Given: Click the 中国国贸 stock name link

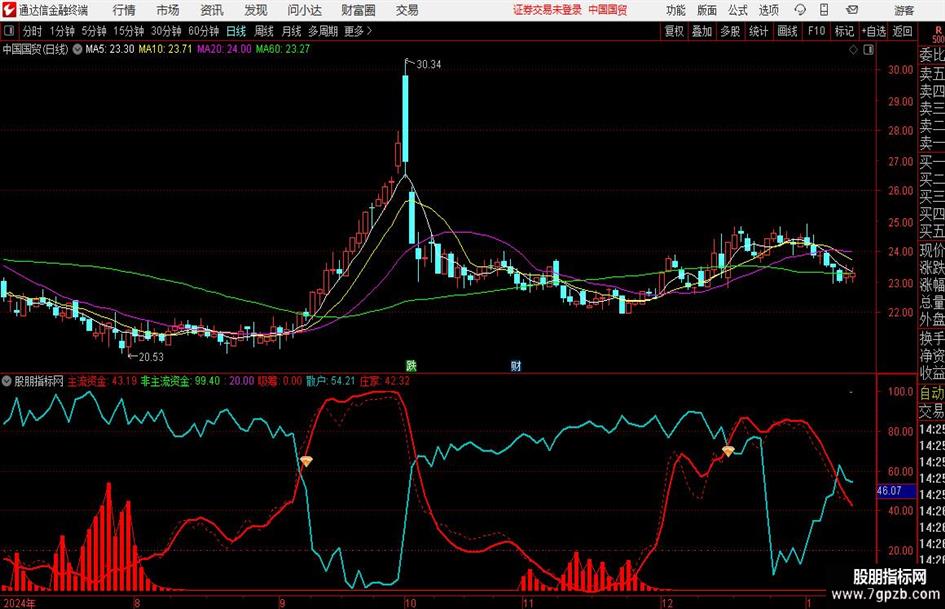Looking at the screenshot, I should [608, 10].
